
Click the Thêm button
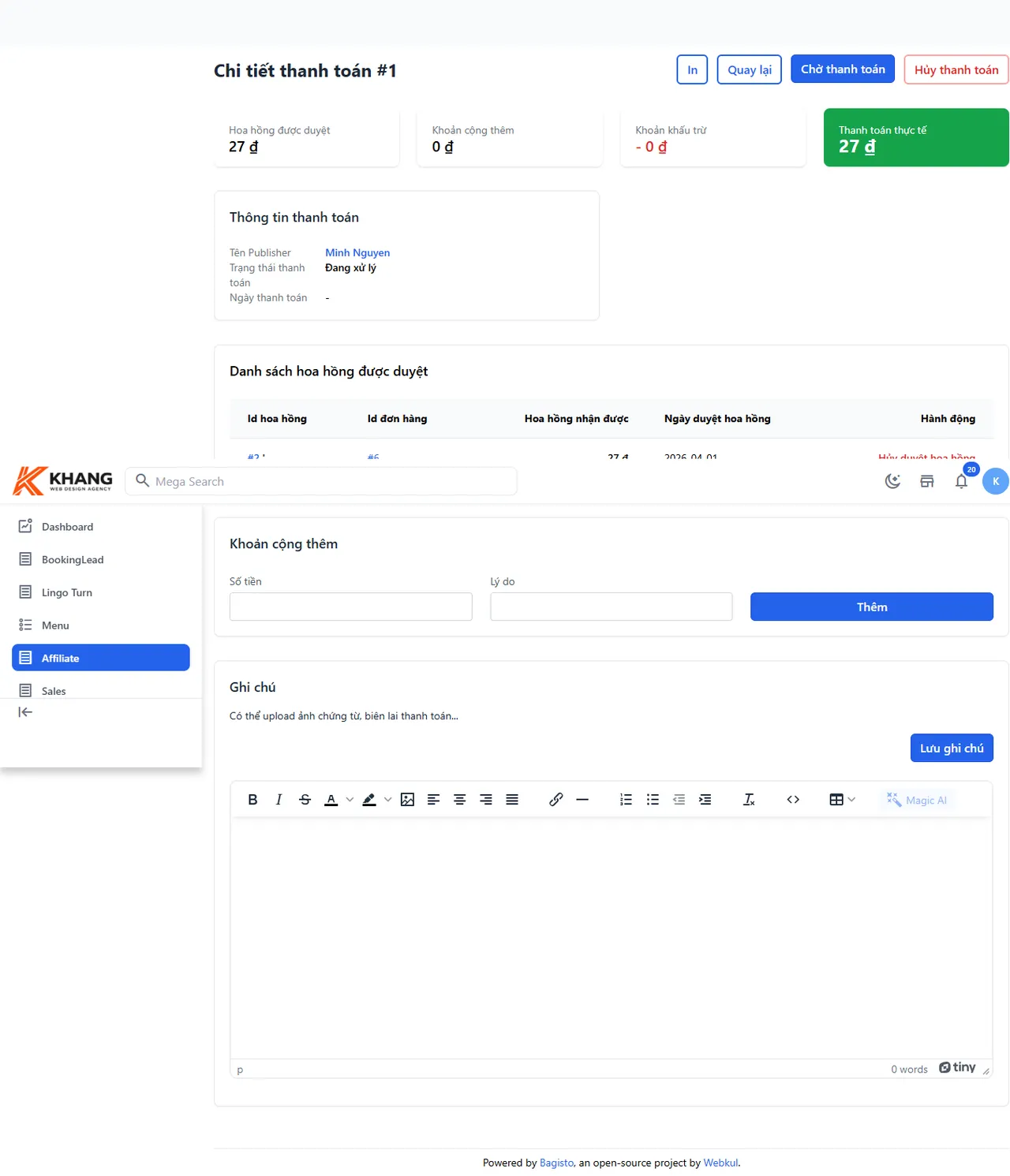[872, 607]
